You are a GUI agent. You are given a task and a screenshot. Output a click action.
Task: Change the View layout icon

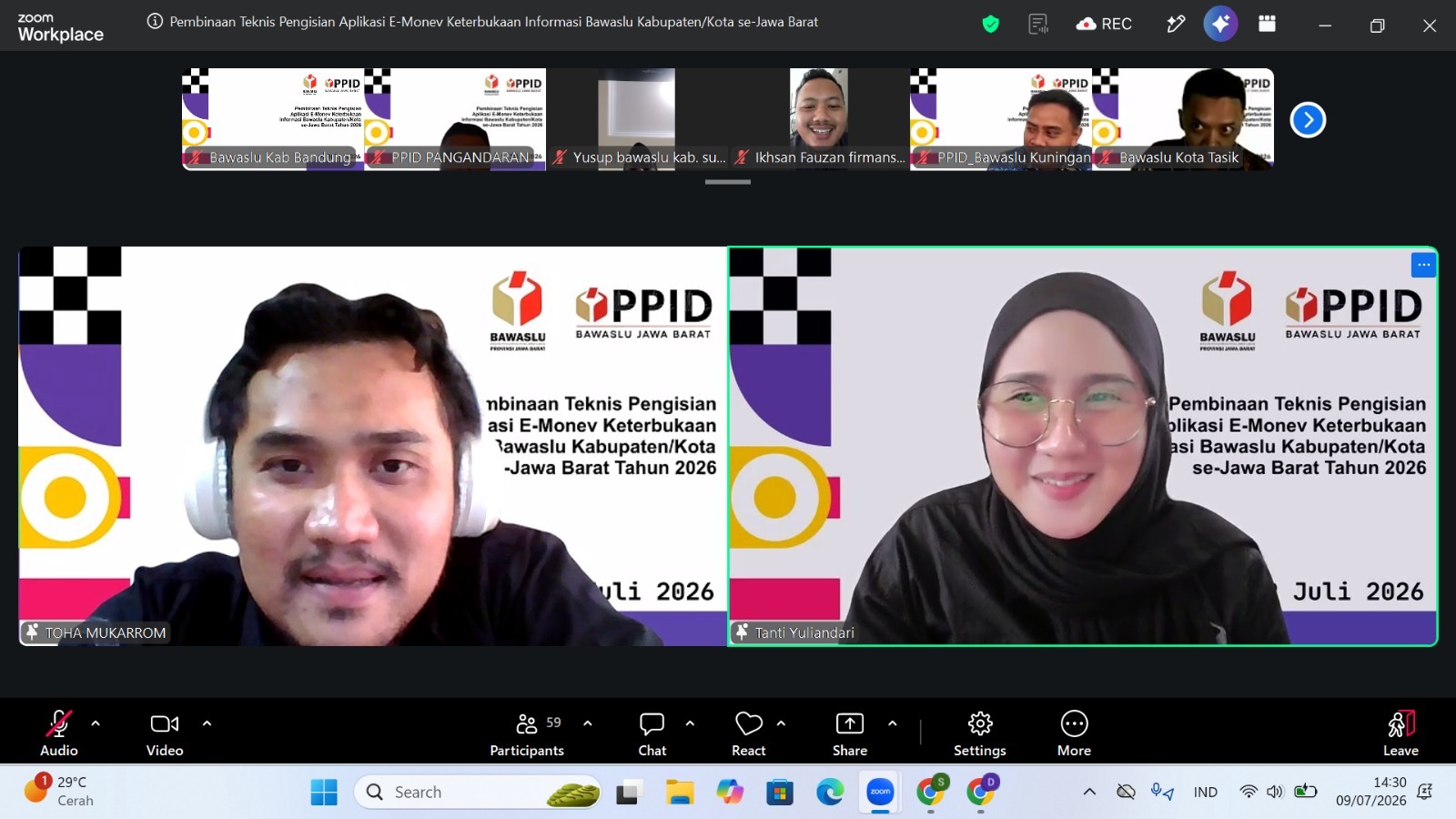1267,24
